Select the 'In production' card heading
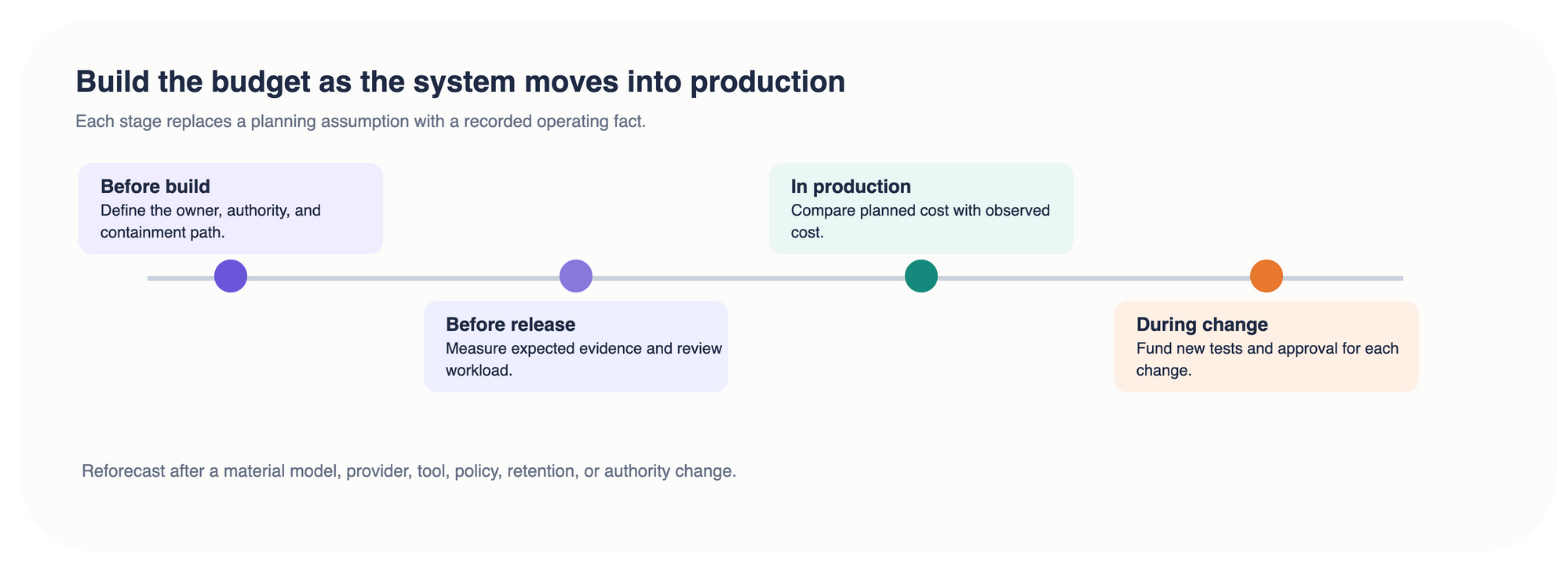Screen dimensions: 1568x563 tap(851, 187)
